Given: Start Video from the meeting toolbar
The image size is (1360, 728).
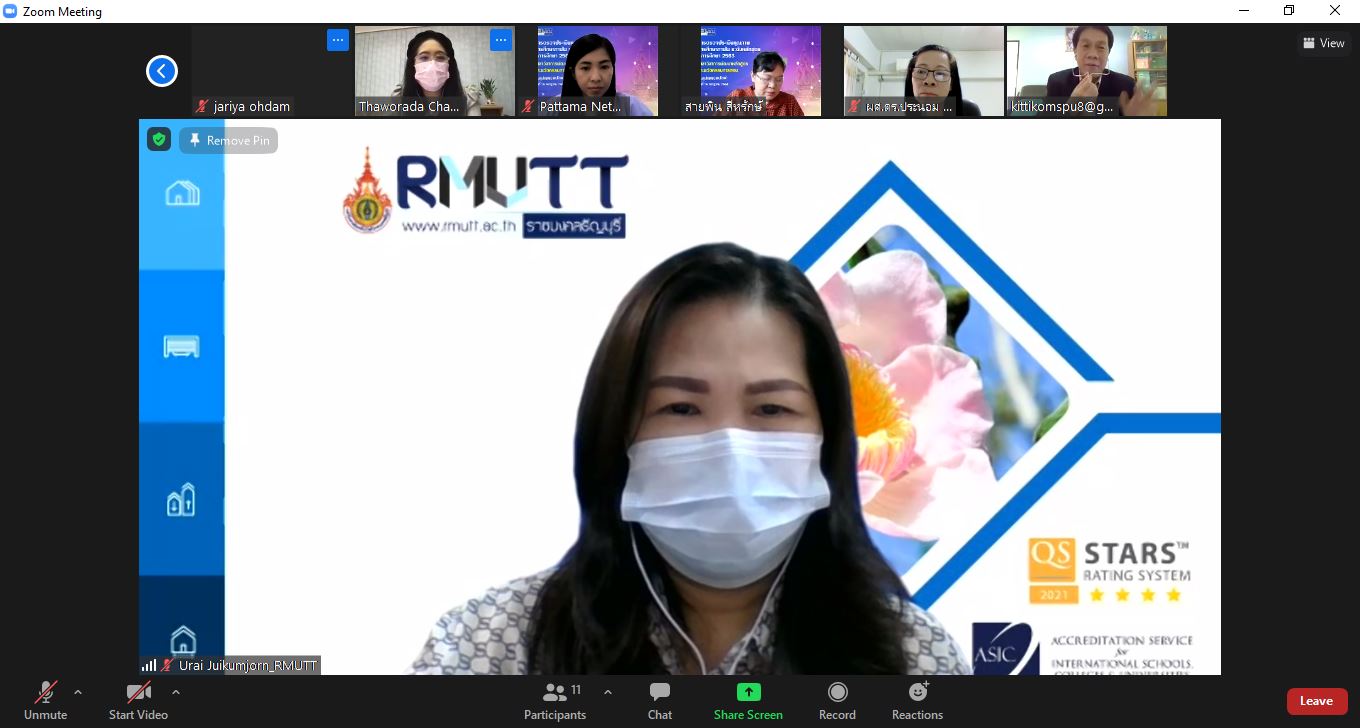Looking at the screenshot, I should pos(138,700).
